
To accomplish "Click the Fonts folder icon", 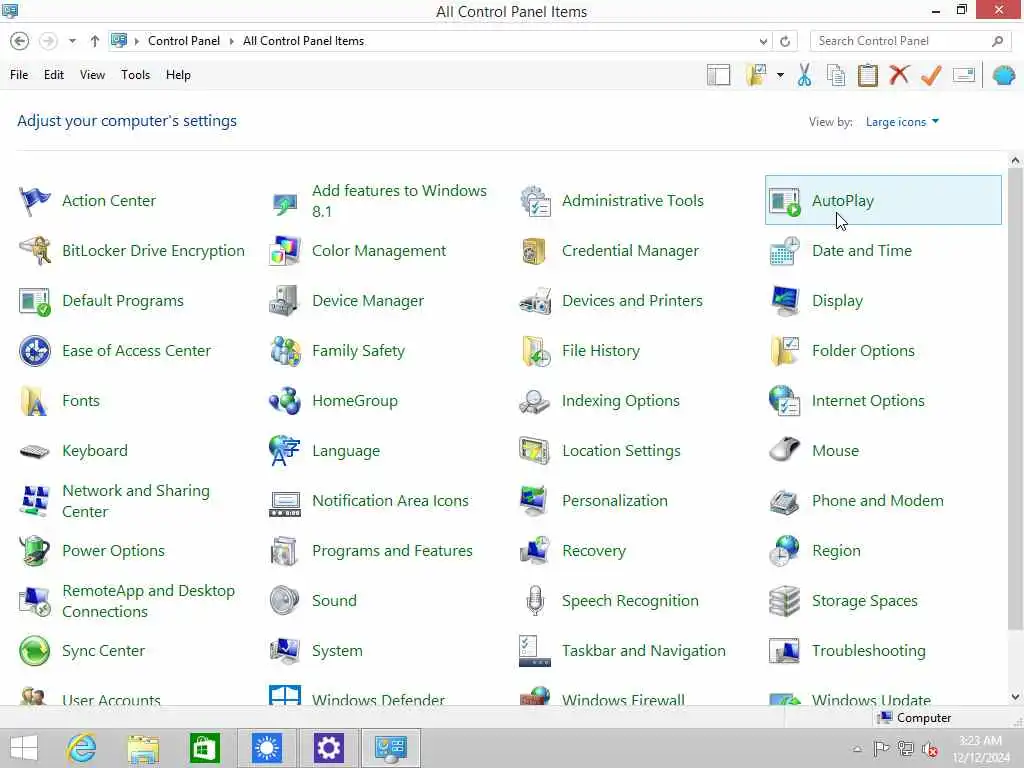I will [x=34, y=401].
